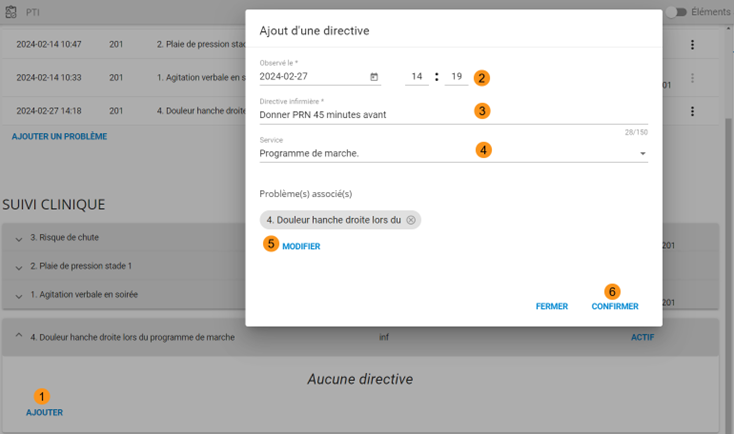Click Ajouter below Aucune directive

[44, 412]
